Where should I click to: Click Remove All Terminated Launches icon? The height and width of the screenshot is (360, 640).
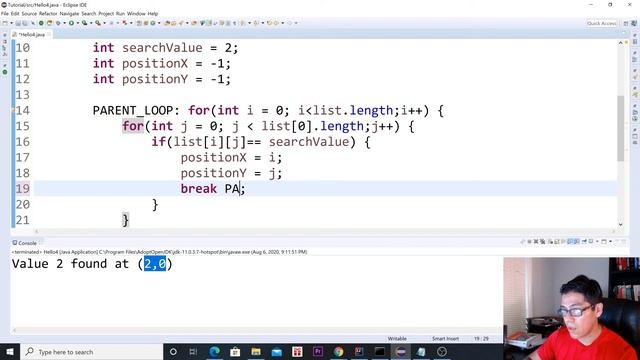[x=542, y=242]
